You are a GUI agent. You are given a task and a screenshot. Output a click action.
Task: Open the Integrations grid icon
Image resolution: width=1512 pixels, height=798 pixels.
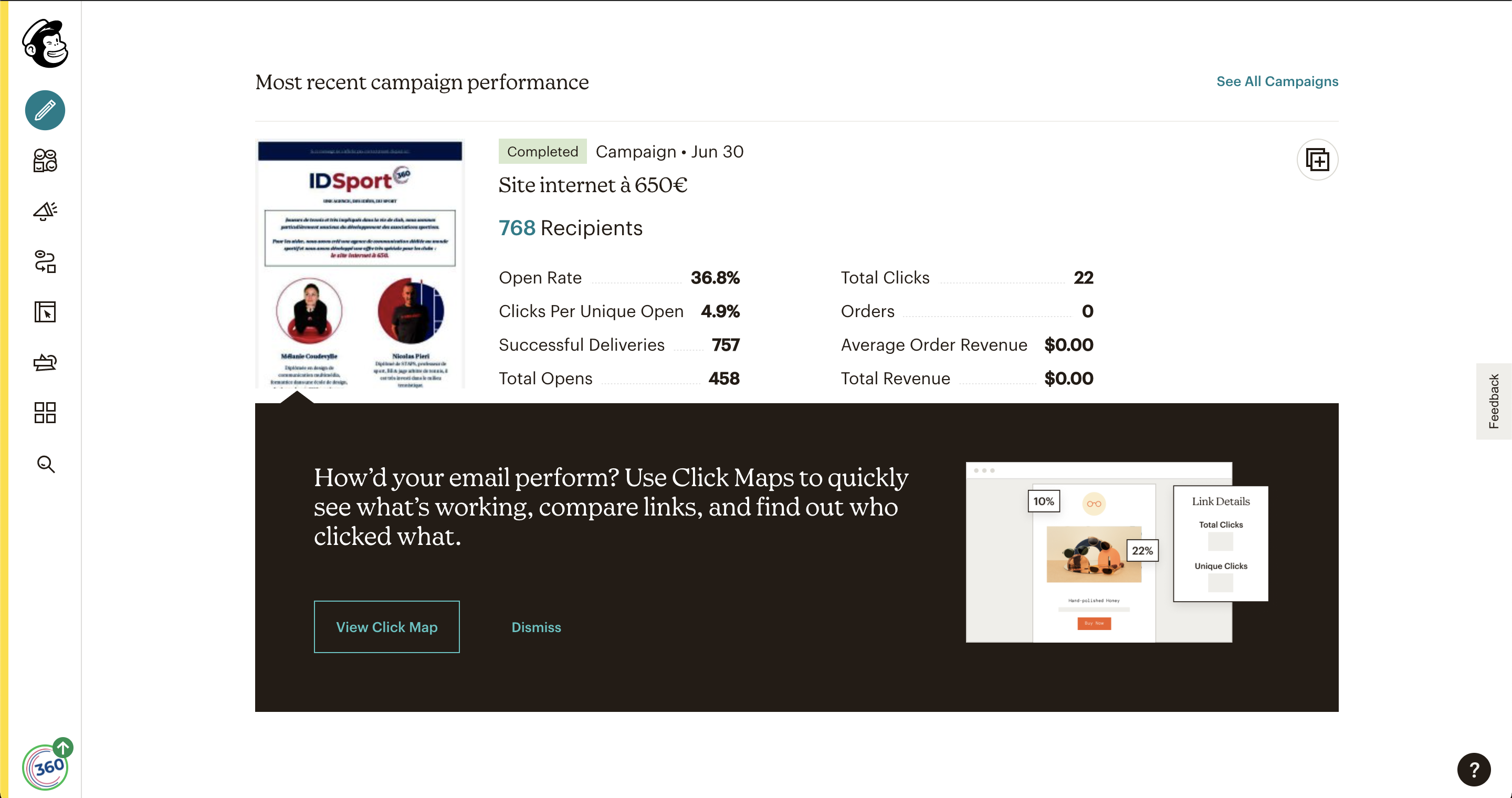click(x=45, y=413)
